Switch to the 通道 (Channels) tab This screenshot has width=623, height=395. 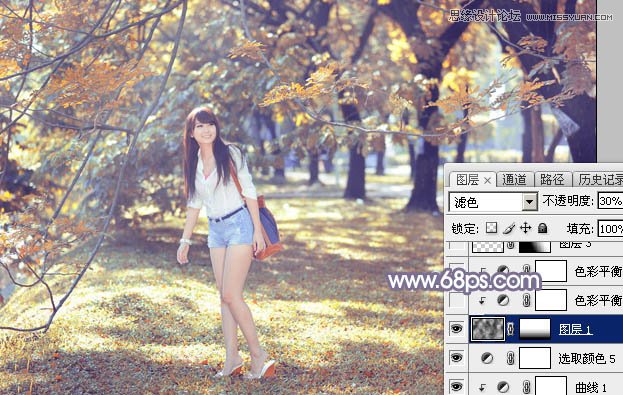514,180
